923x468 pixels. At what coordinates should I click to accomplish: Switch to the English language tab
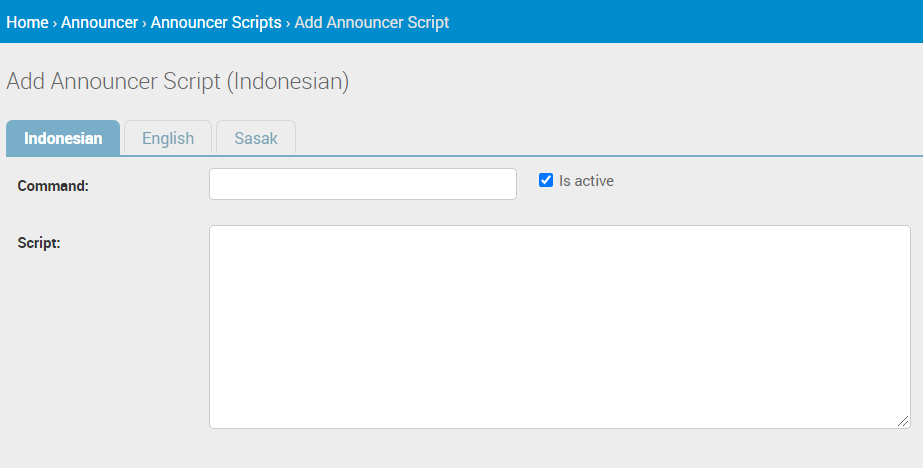(168, 138)
